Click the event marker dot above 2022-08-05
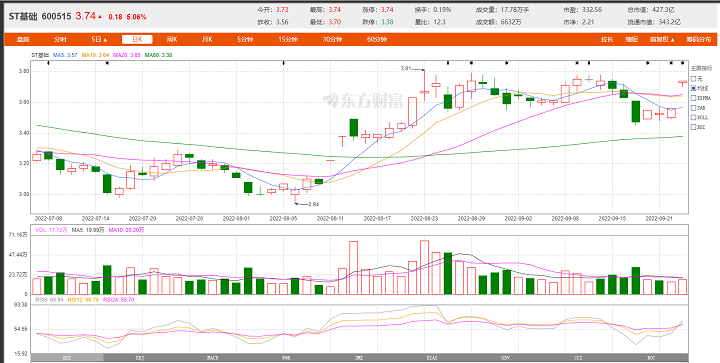720x363 pixels. 283,63
